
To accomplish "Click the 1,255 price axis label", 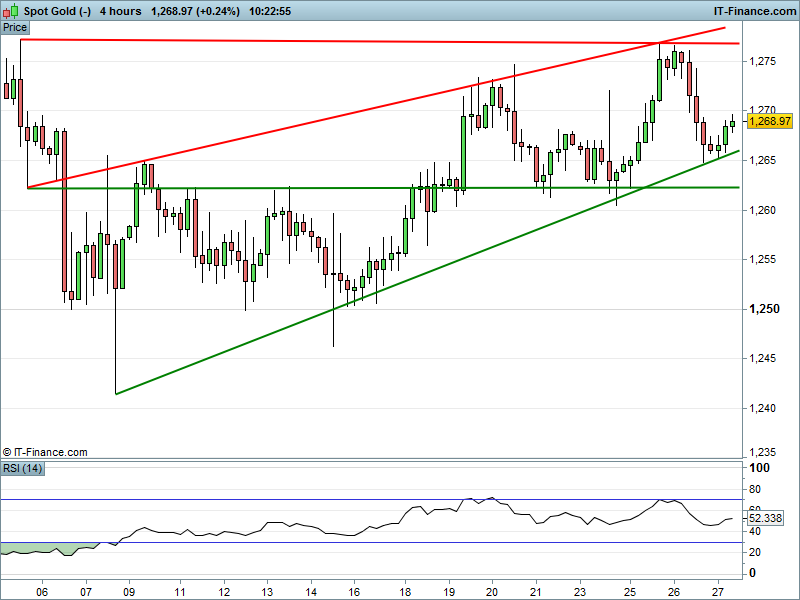I will (762, 260).
